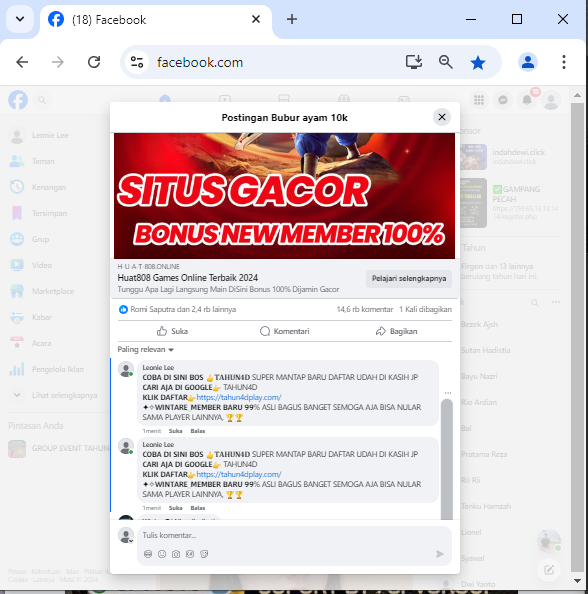The height and width of the screenshot is (594, 588).
Task: Click the browser Forward arrow
Action: pos(58,62)
